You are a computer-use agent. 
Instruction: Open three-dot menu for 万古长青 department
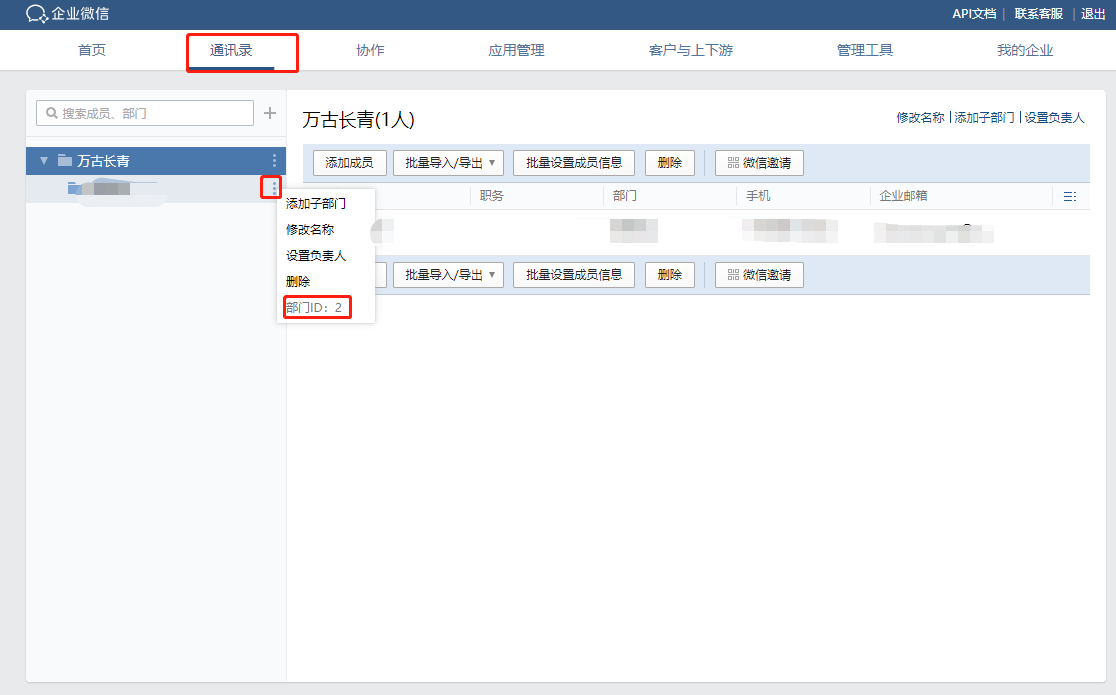pyautogui.click(x=274, y=160)
